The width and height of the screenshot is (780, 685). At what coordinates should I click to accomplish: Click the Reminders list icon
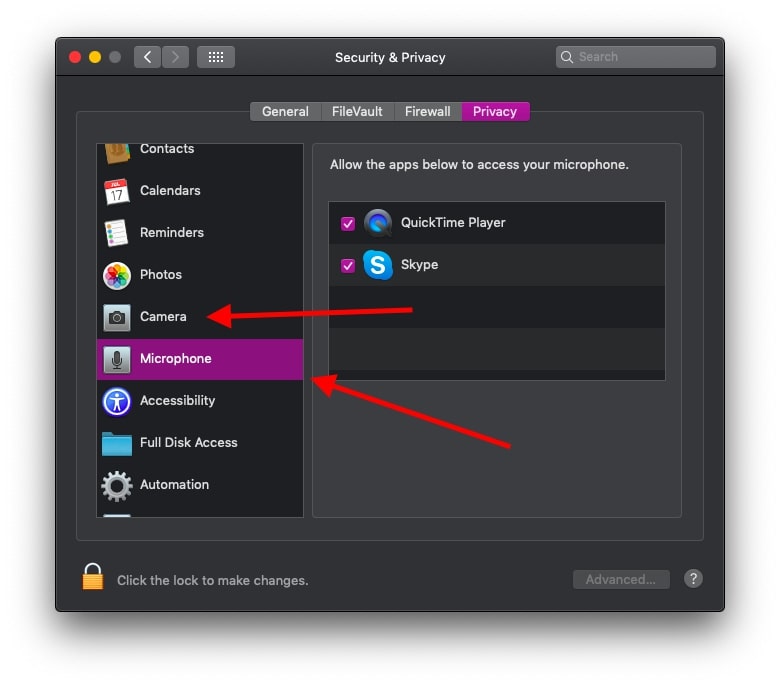pyautogui.click(x=116, y=233)
